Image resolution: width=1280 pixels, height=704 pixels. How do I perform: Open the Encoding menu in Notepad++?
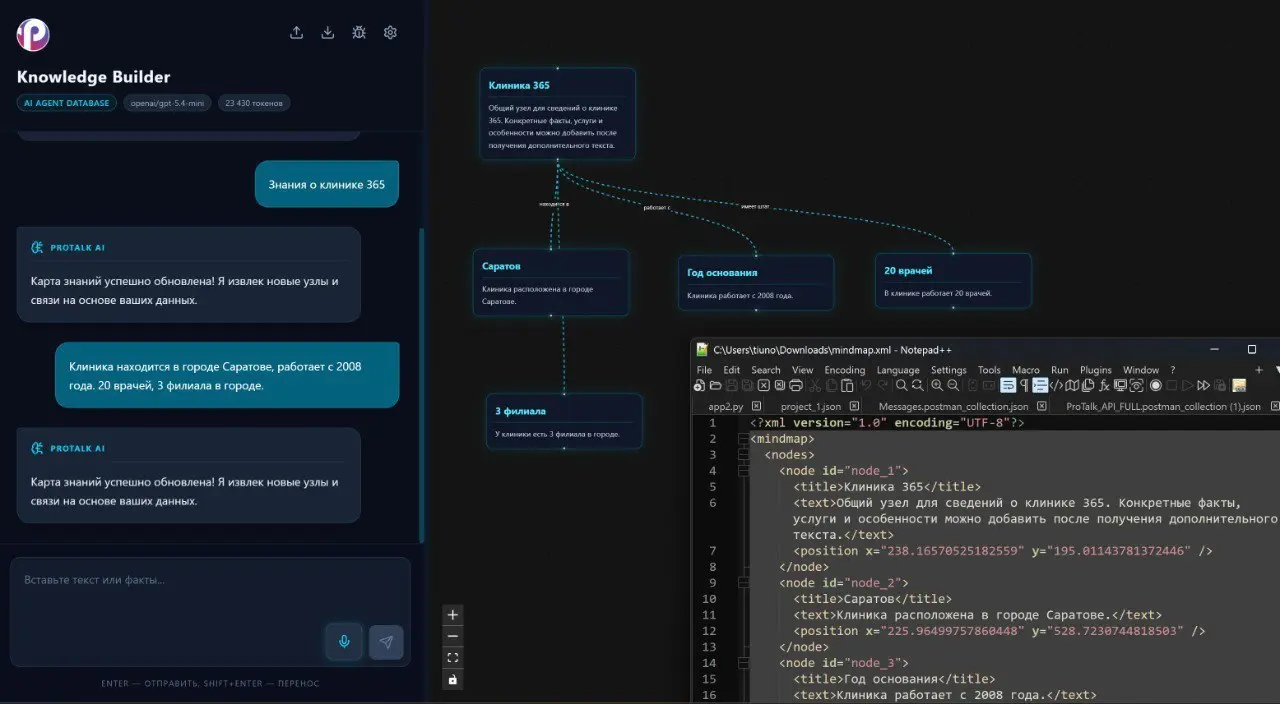tap(845, 370)
